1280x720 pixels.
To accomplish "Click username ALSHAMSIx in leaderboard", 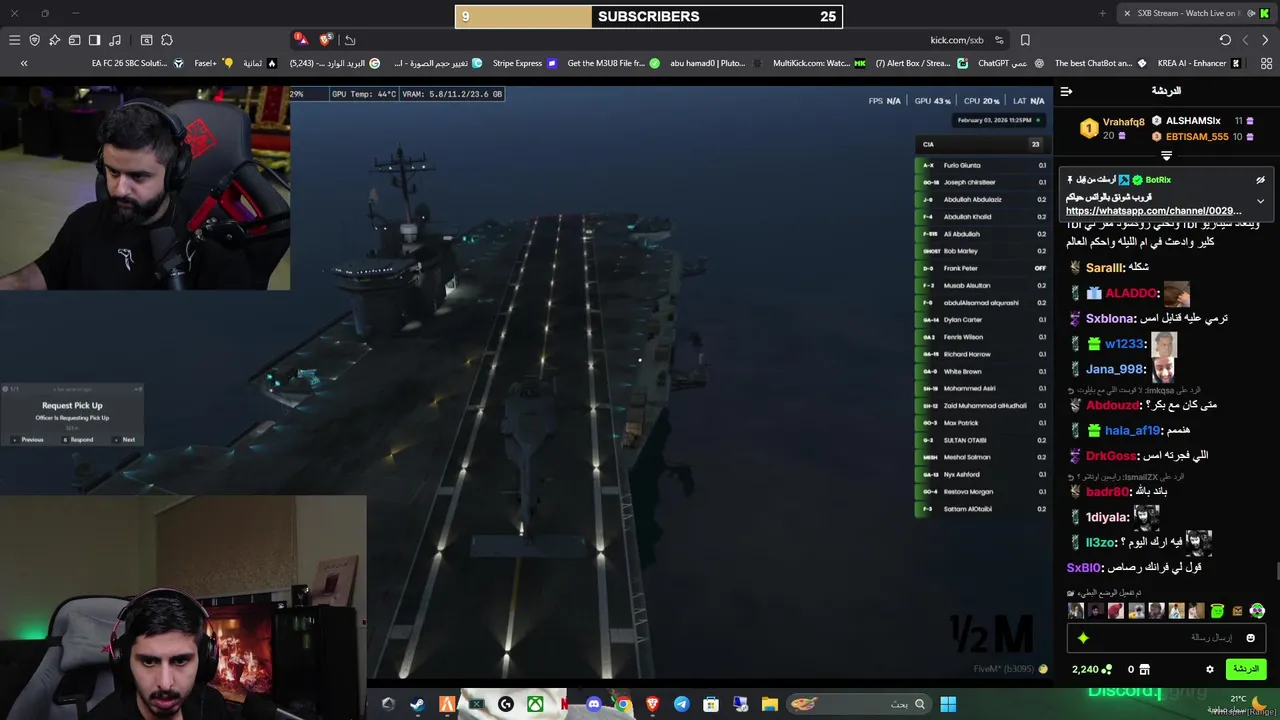I will tap(1192, 121).
